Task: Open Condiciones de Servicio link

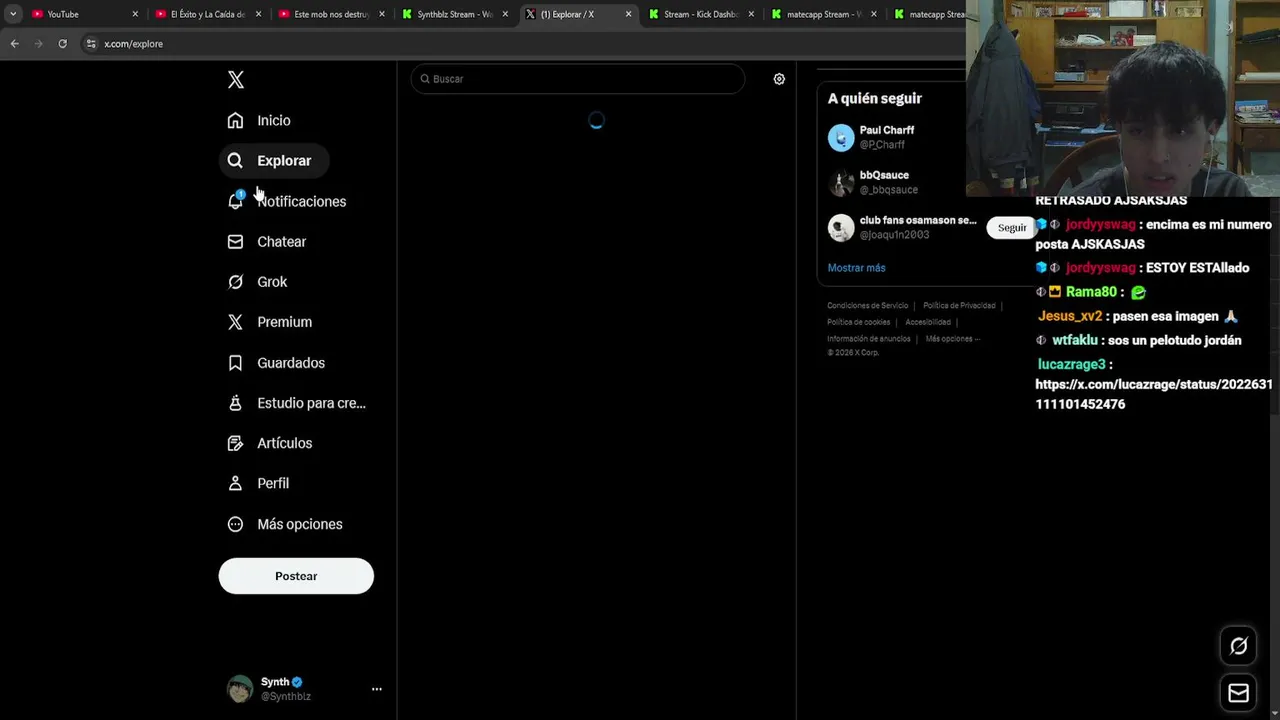Action: point(867,306)
